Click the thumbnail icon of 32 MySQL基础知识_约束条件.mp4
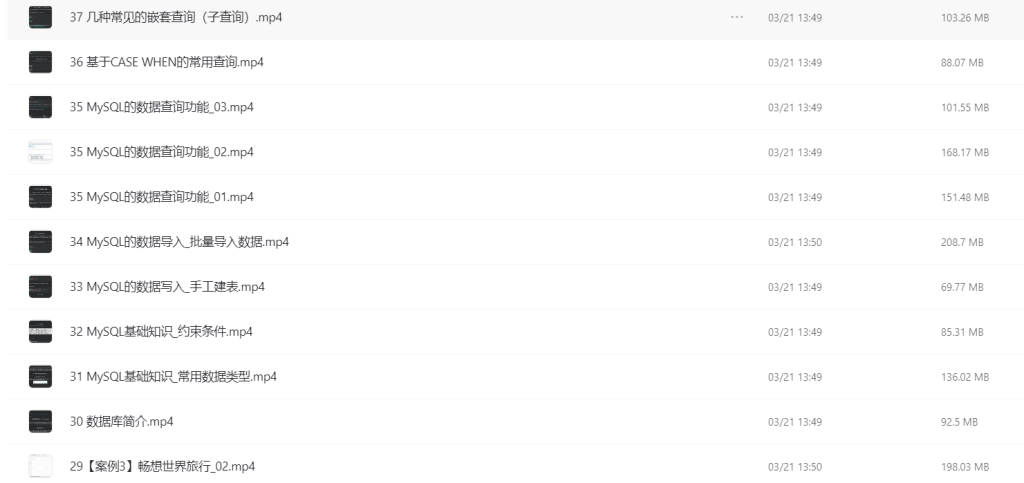The image size is (1024, 483). pos(40,332)
